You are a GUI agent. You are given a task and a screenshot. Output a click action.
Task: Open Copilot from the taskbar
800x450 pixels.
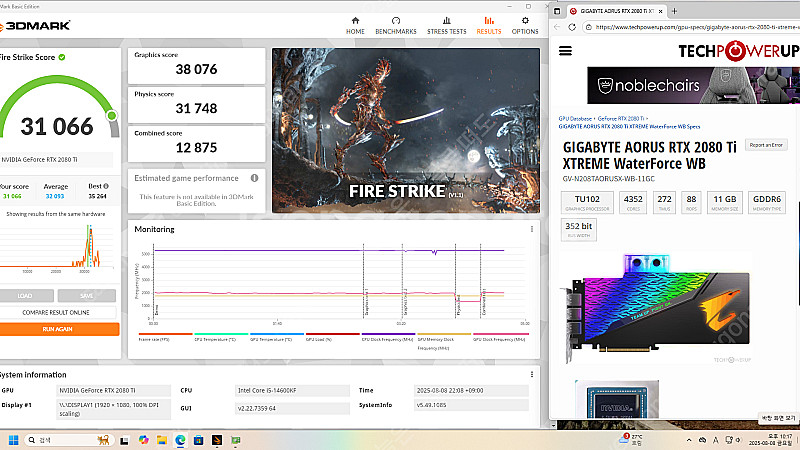[143, 440]
